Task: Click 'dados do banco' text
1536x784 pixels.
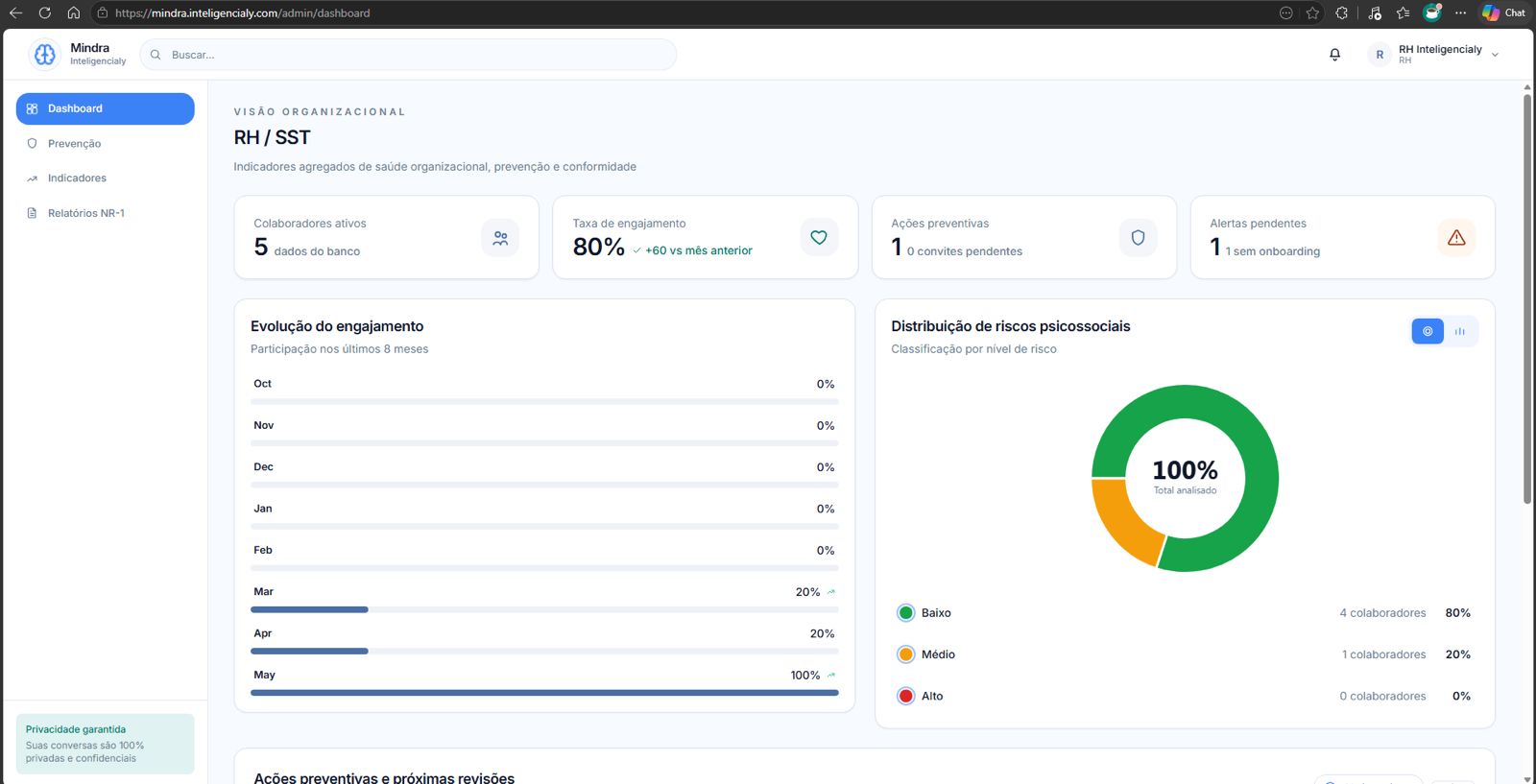Action: pyautogui.click(x=317, y=251)
